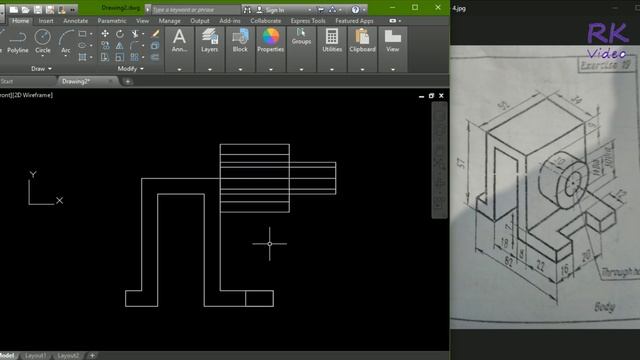Expand the Quick Access toolbar customize arrow

(73, 9)
